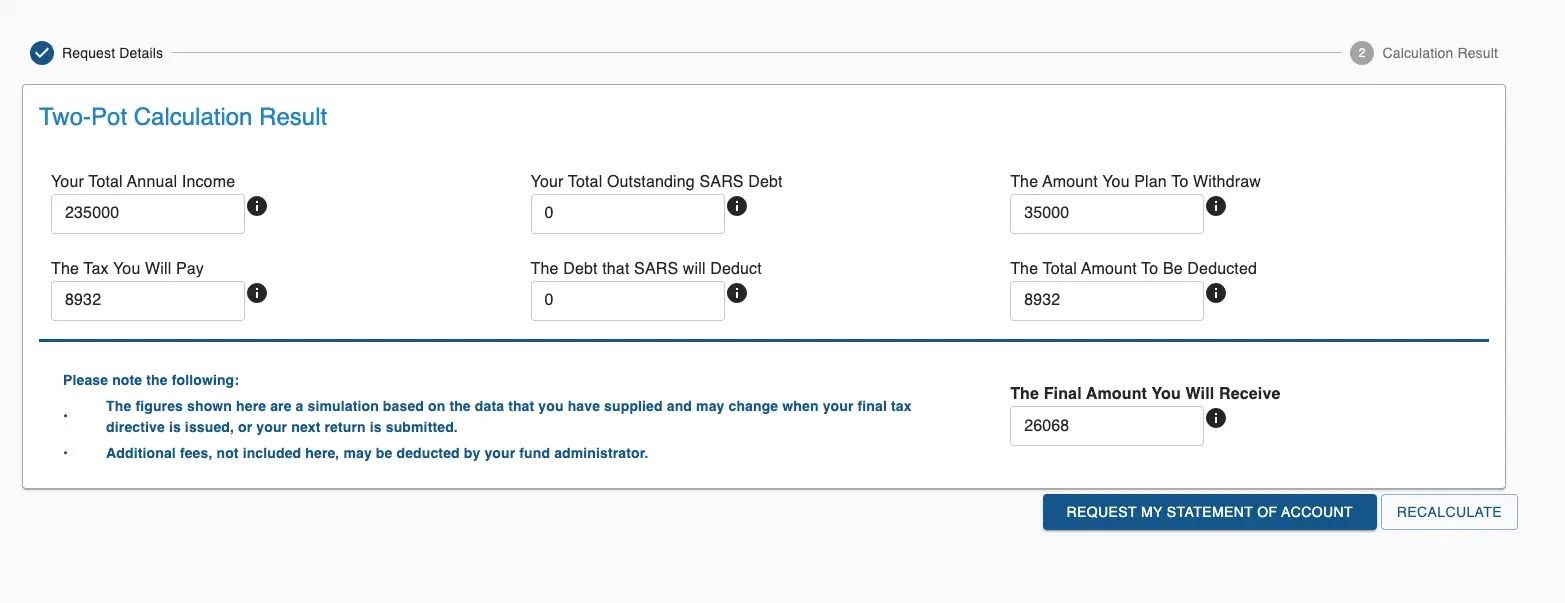Focus the Total Outstanding SARS Debt field
The width and height of the screenshot is (1565, 603).
[627, 213]
